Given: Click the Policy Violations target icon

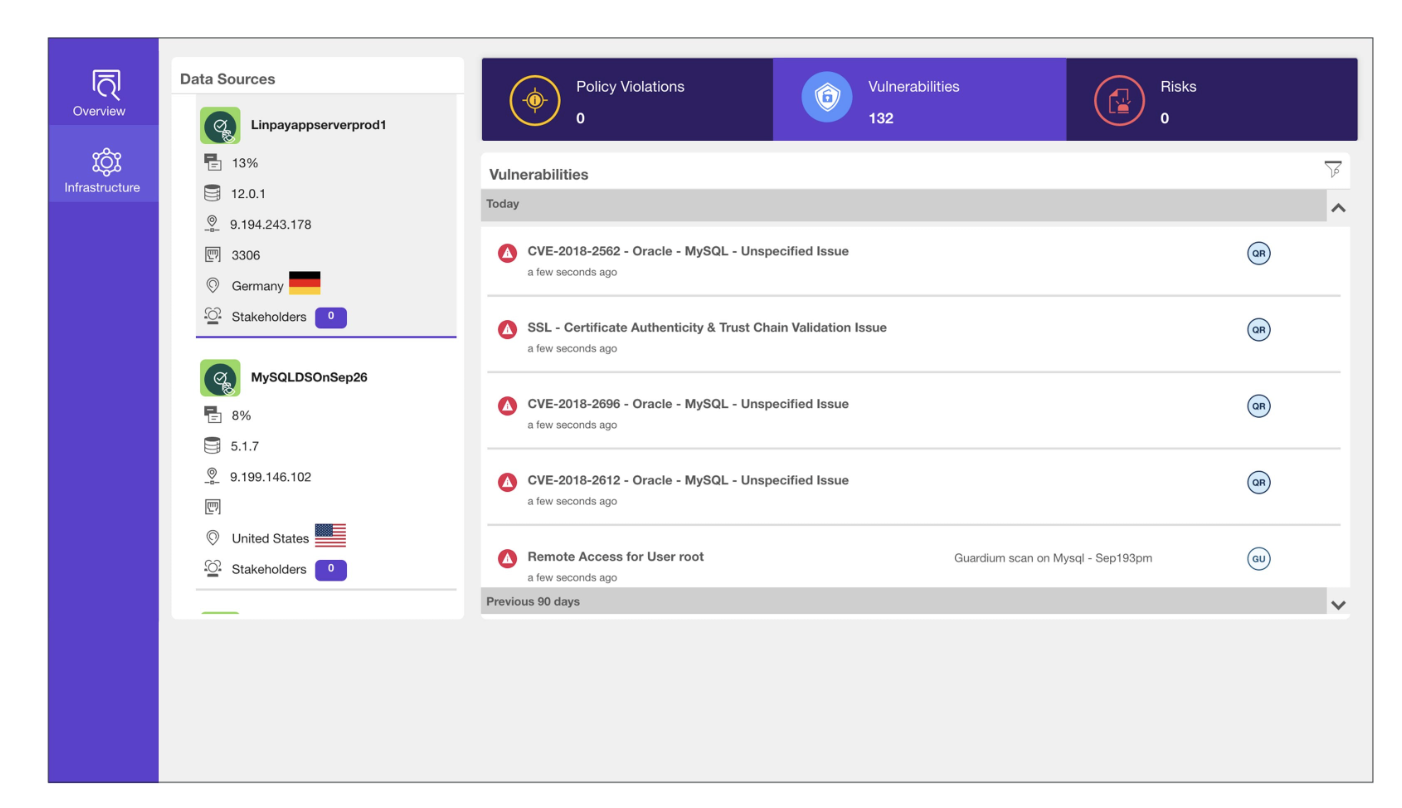Looking at the screenshot, I should click(535, 100).
